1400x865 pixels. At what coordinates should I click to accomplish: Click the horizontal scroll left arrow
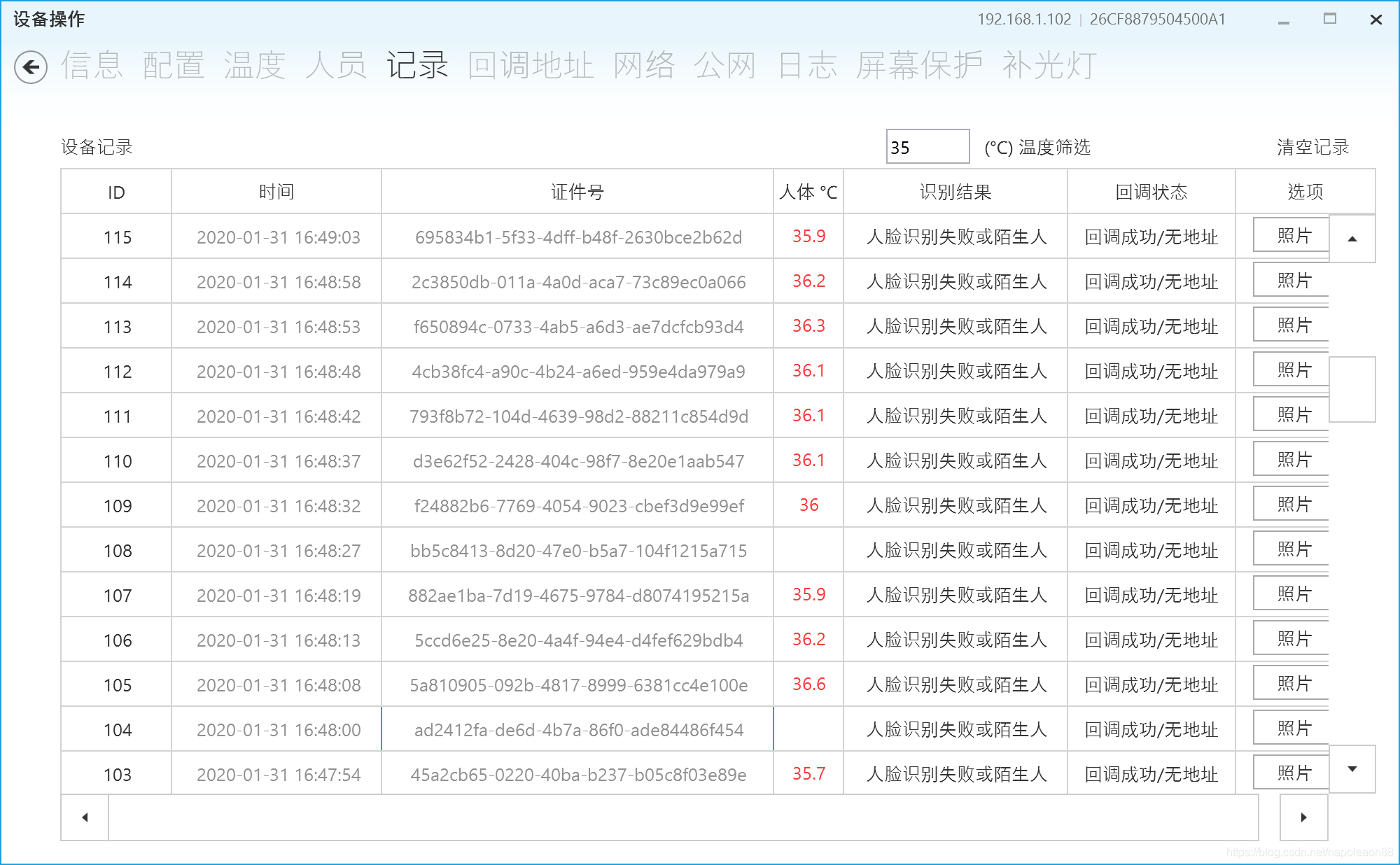85,817
